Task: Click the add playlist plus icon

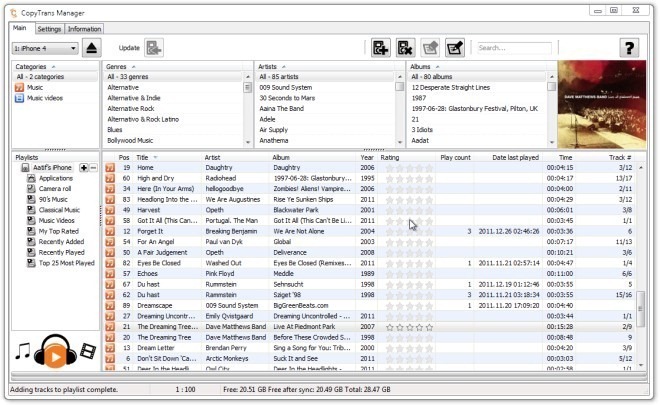Action: (x=84, y=168)
